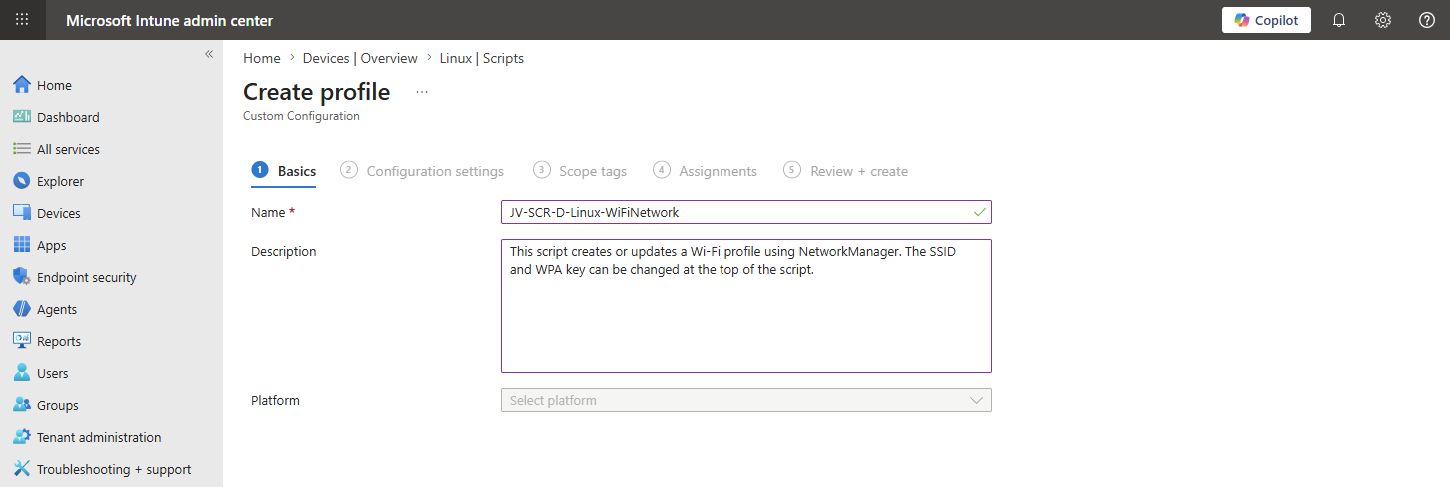Collapse the sidebar with the double chevron
Image resolution: width=1450 pixels, height=487 pixels.
209,54
